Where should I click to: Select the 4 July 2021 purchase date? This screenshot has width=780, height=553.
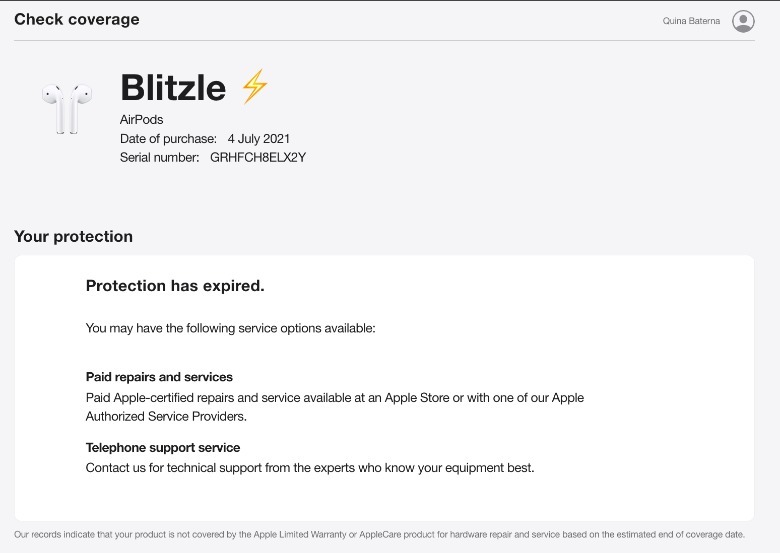pos(259,138)
